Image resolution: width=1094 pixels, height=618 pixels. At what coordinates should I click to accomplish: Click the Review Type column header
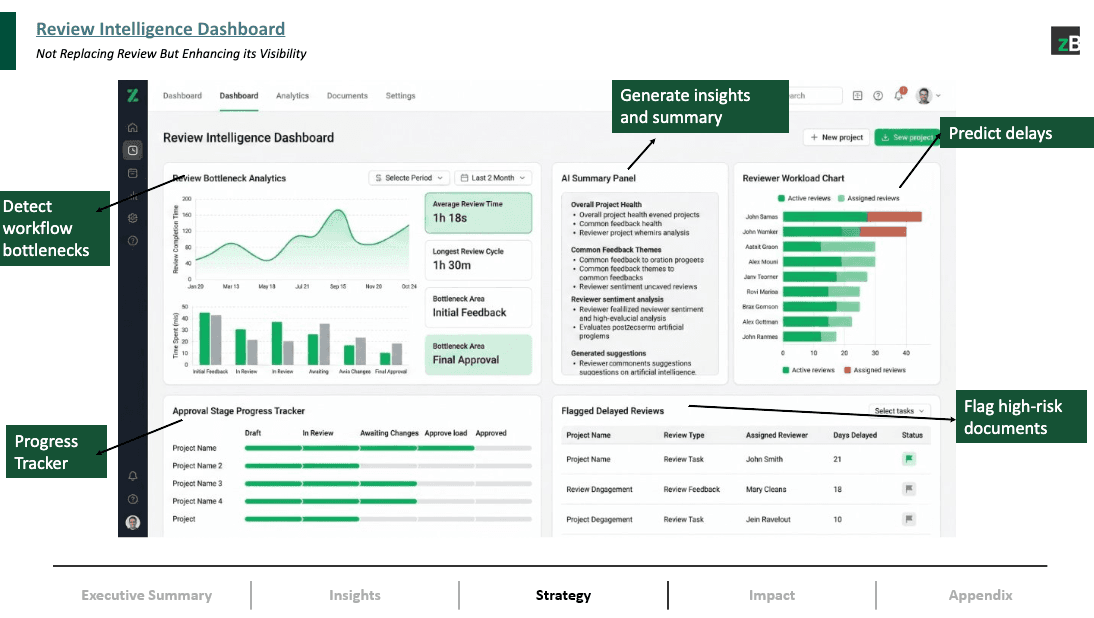tap(684, 435)
